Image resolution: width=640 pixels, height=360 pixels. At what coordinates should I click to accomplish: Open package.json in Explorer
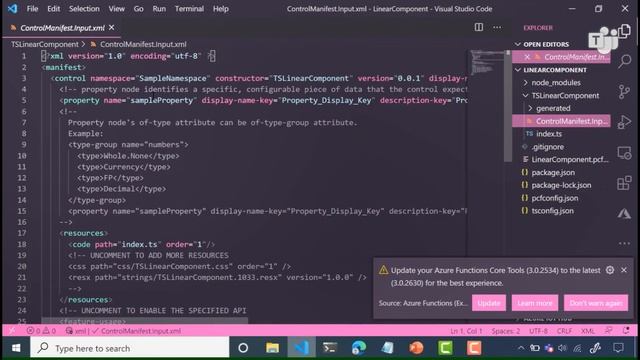coord(553,172)
